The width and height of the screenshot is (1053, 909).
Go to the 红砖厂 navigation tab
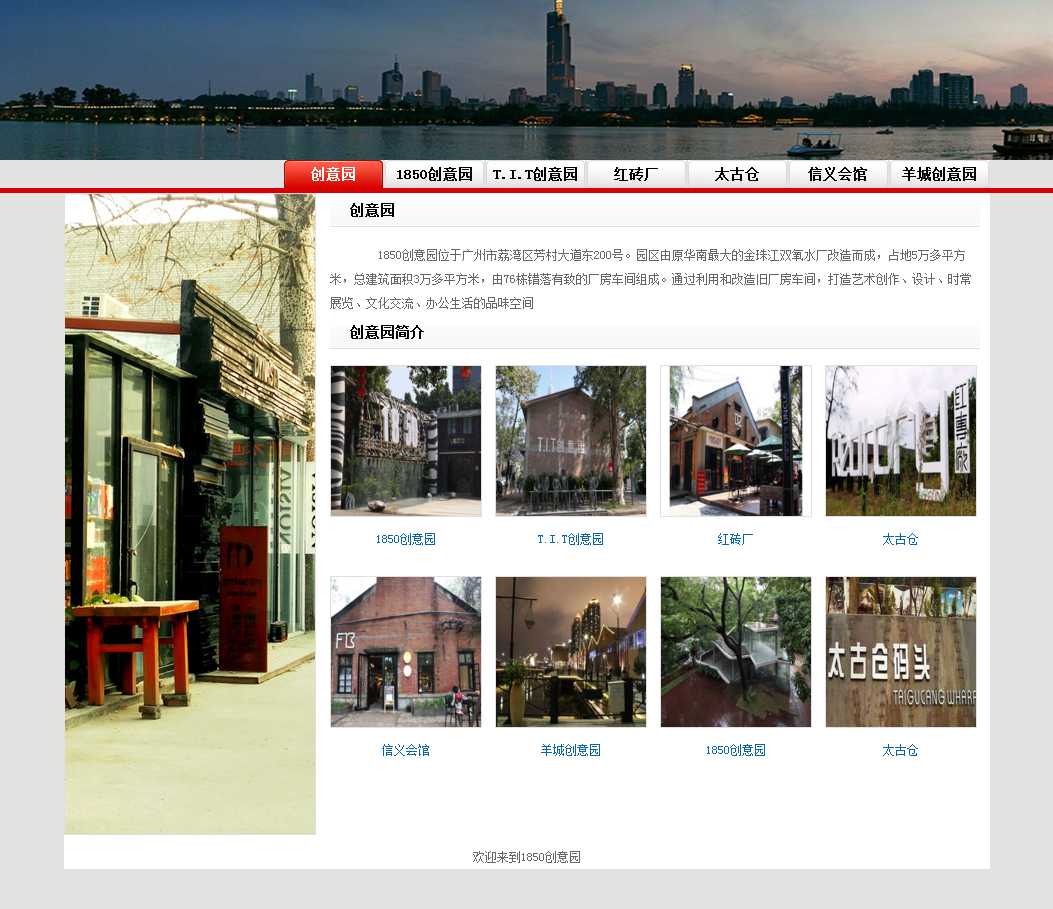click(x=636, y=174)
